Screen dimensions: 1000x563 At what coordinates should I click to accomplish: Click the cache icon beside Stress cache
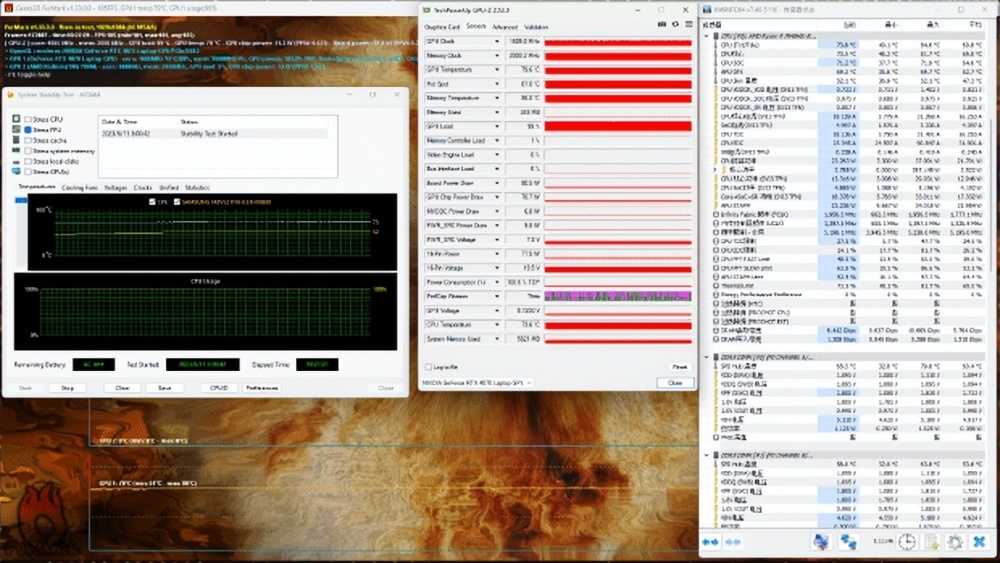click(17, 140)
